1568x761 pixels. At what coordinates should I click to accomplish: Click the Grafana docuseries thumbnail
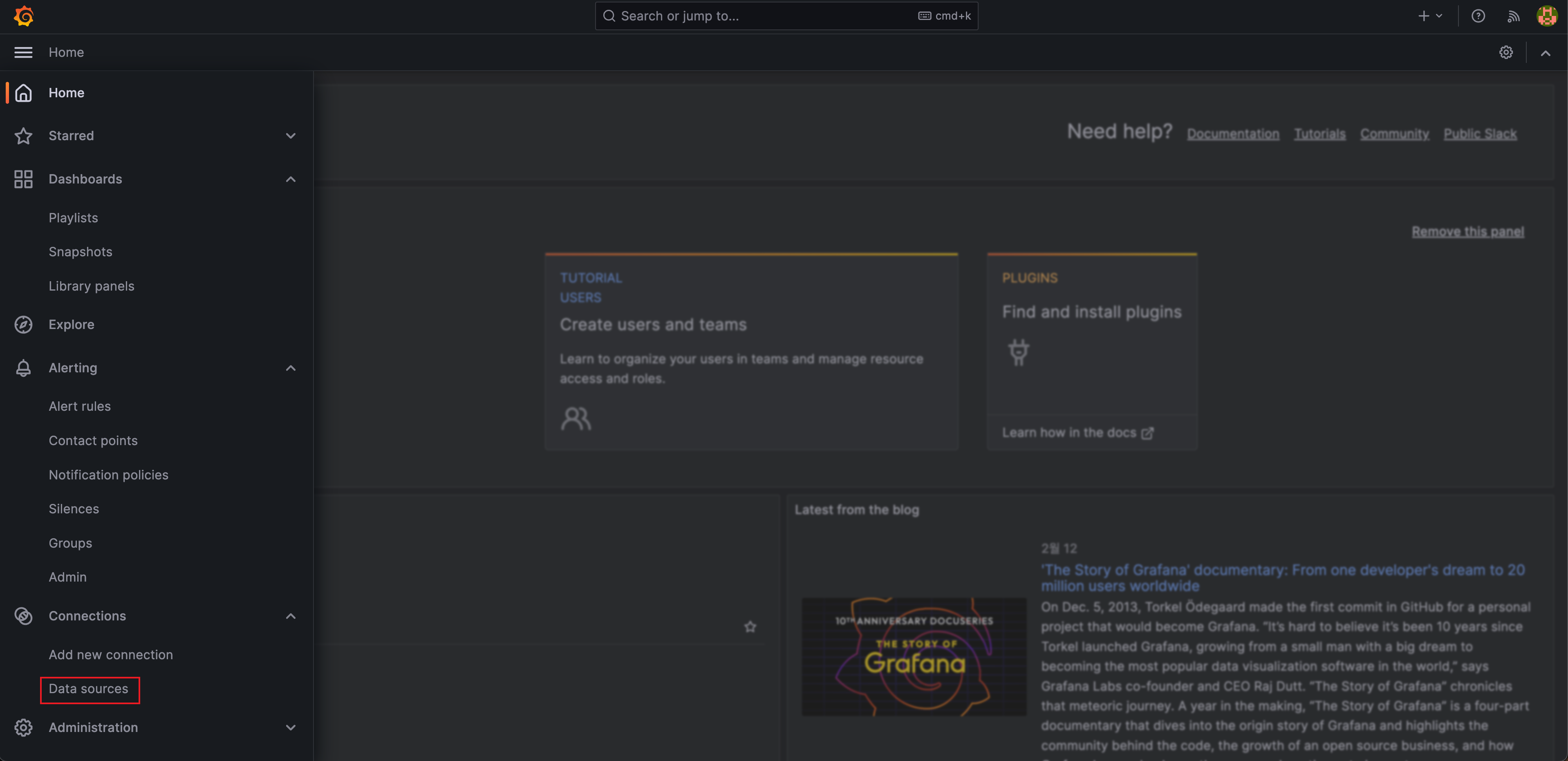pyautogui.click(x=914, y=656)
